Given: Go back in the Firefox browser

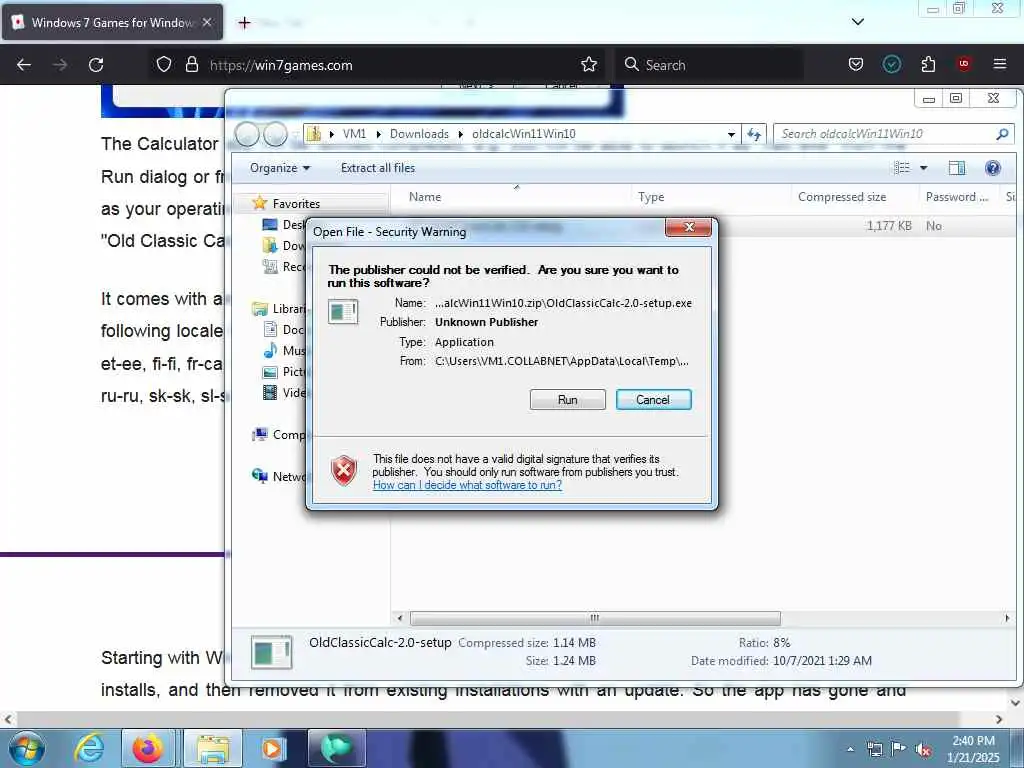Looking at the screenshot, I should (x=24, y=65).
